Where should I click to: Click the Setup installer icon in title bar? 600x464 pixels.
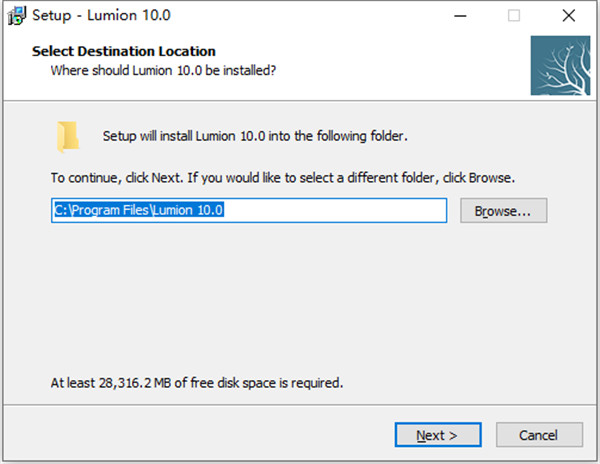coord(16,16)
